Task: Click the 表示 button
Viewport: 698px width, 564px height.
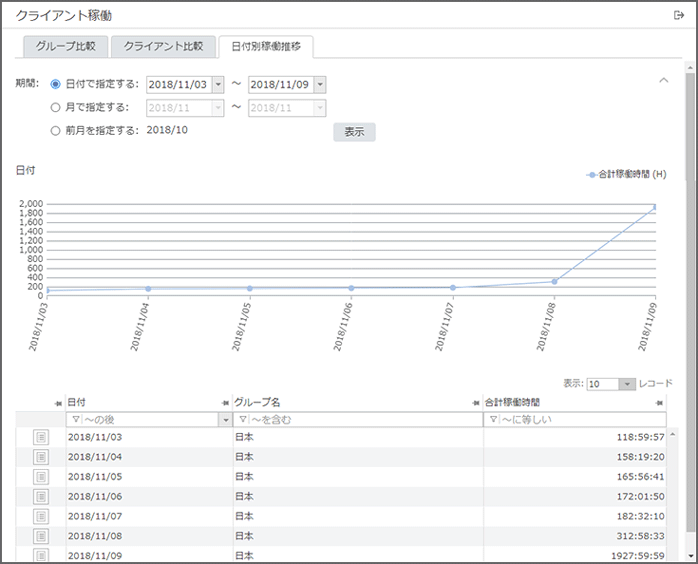Action: [354, 132]
